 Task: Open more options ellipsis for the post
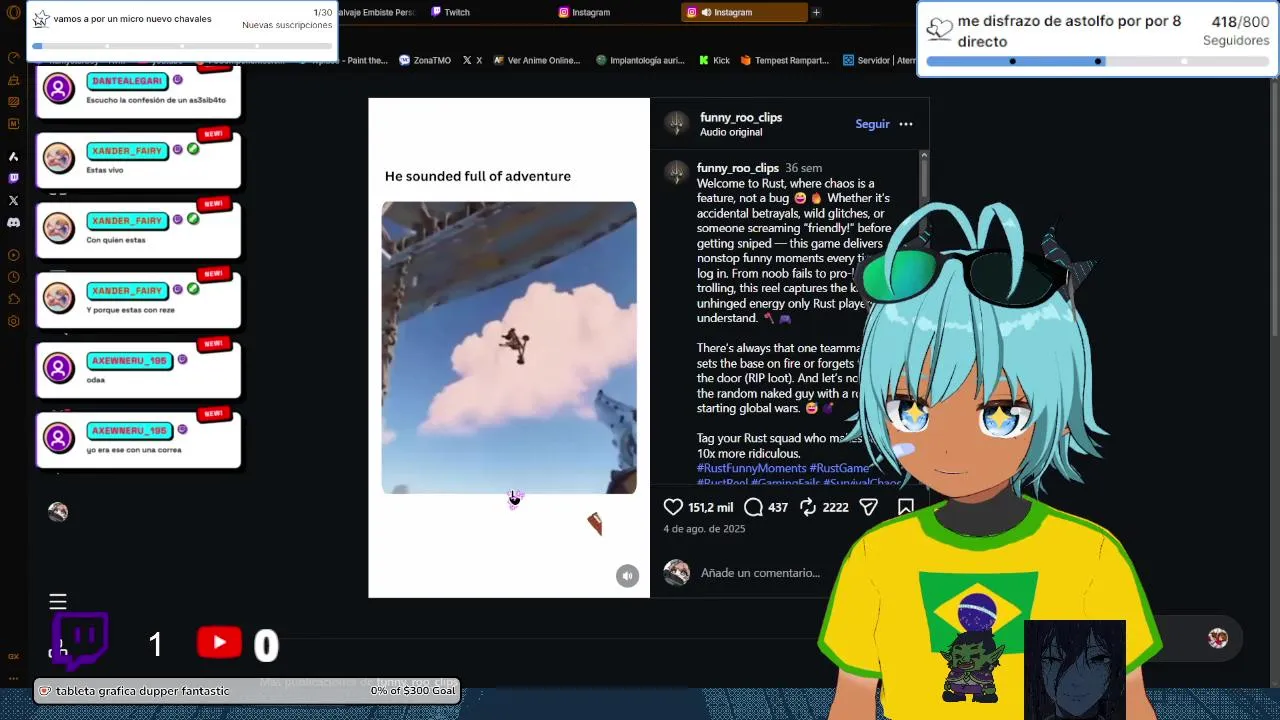tap(906, 124)
